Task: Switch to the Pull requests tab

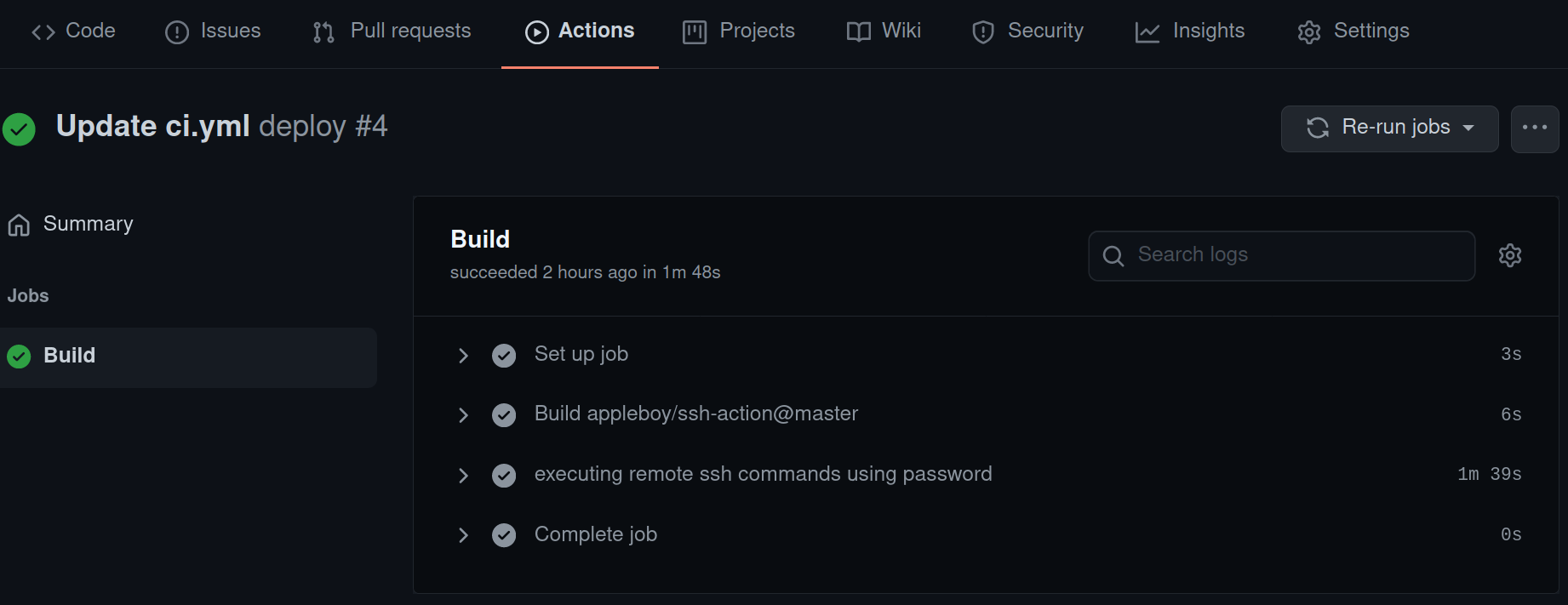Action: 392,31
